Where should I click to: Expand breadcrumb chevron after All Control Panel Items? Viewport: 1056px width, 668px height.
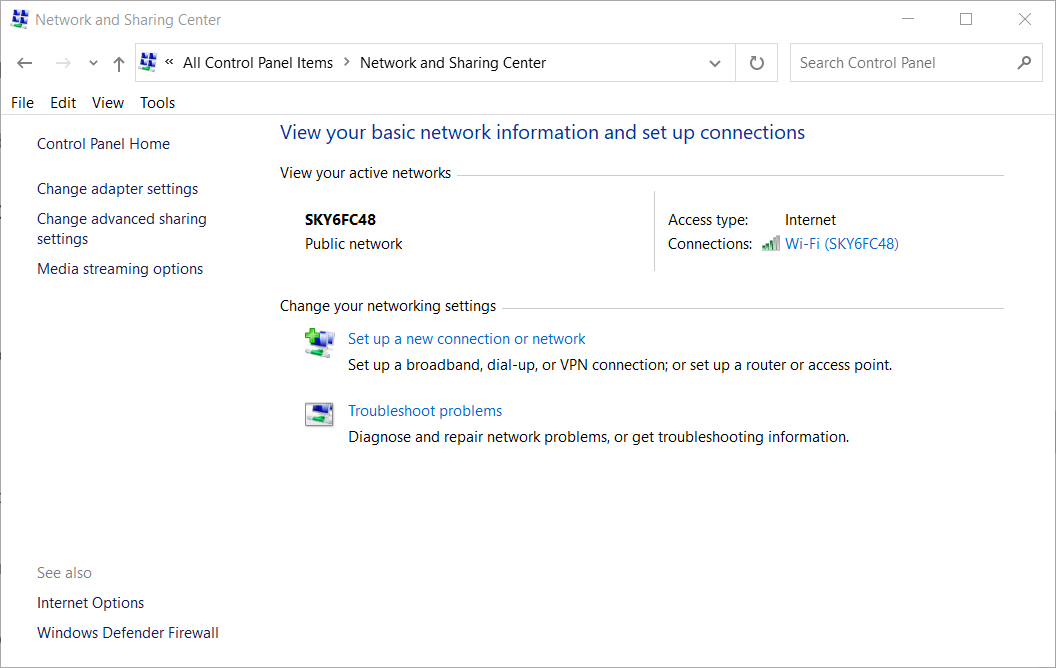pyautogui.click(x=347, y=62)
